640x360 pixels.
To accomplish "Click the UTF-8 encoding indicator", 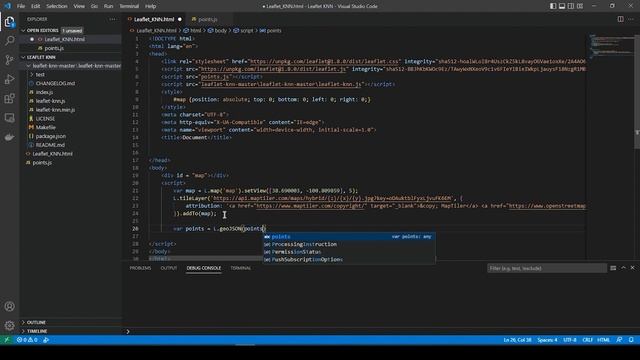I will coord(570,340).
